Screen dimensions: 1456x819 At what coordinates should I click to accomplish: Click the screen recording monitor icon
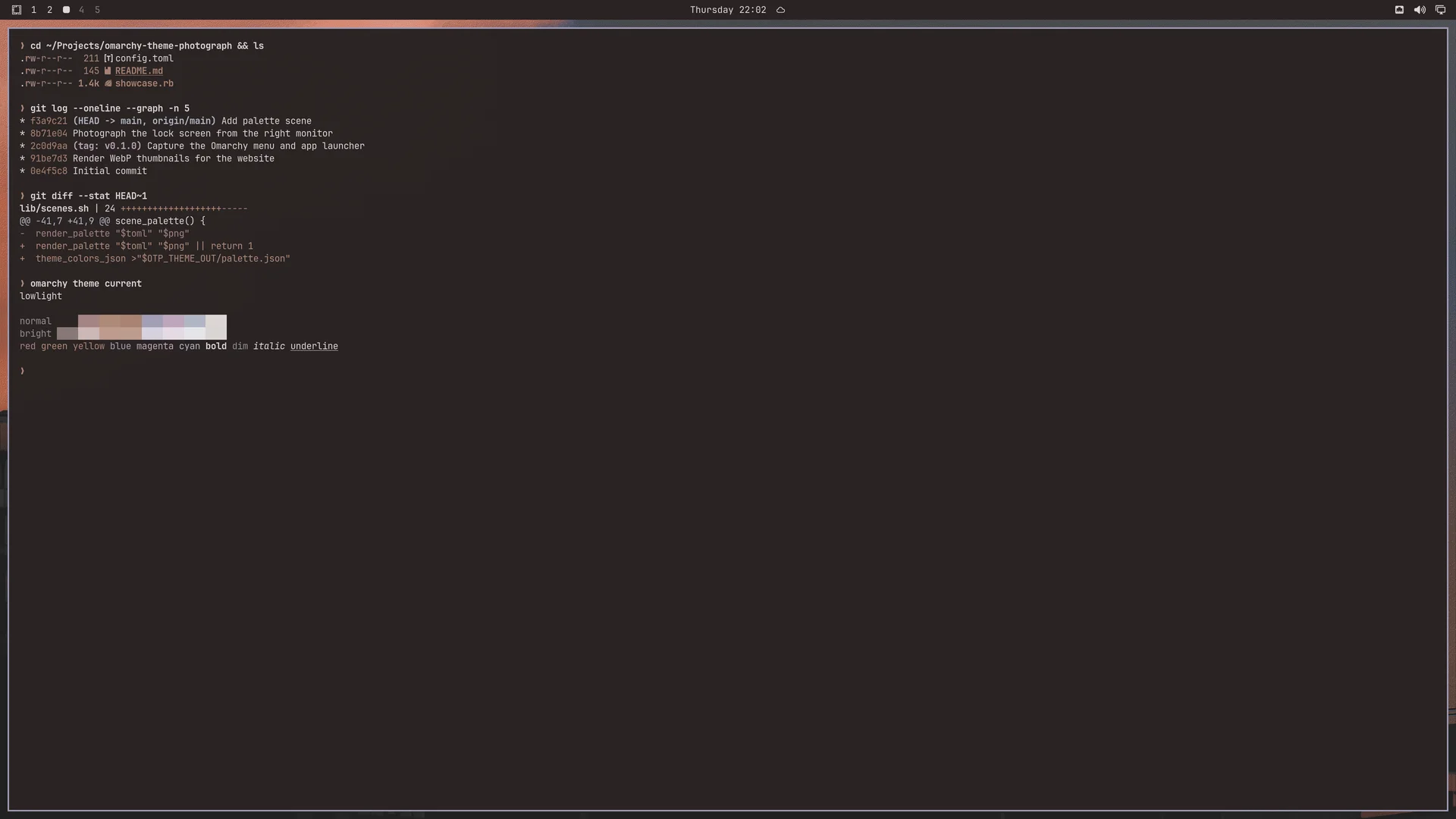(1440, 10)
